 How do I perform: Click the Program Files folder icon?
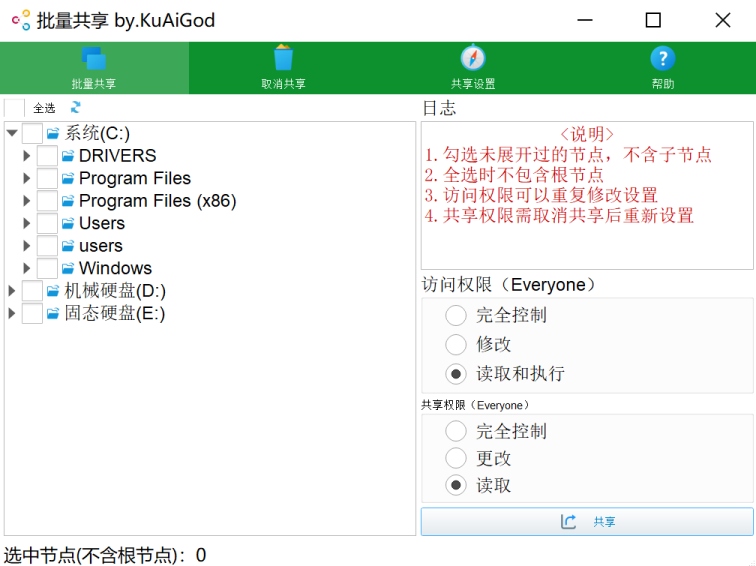[x=68, y=178]
